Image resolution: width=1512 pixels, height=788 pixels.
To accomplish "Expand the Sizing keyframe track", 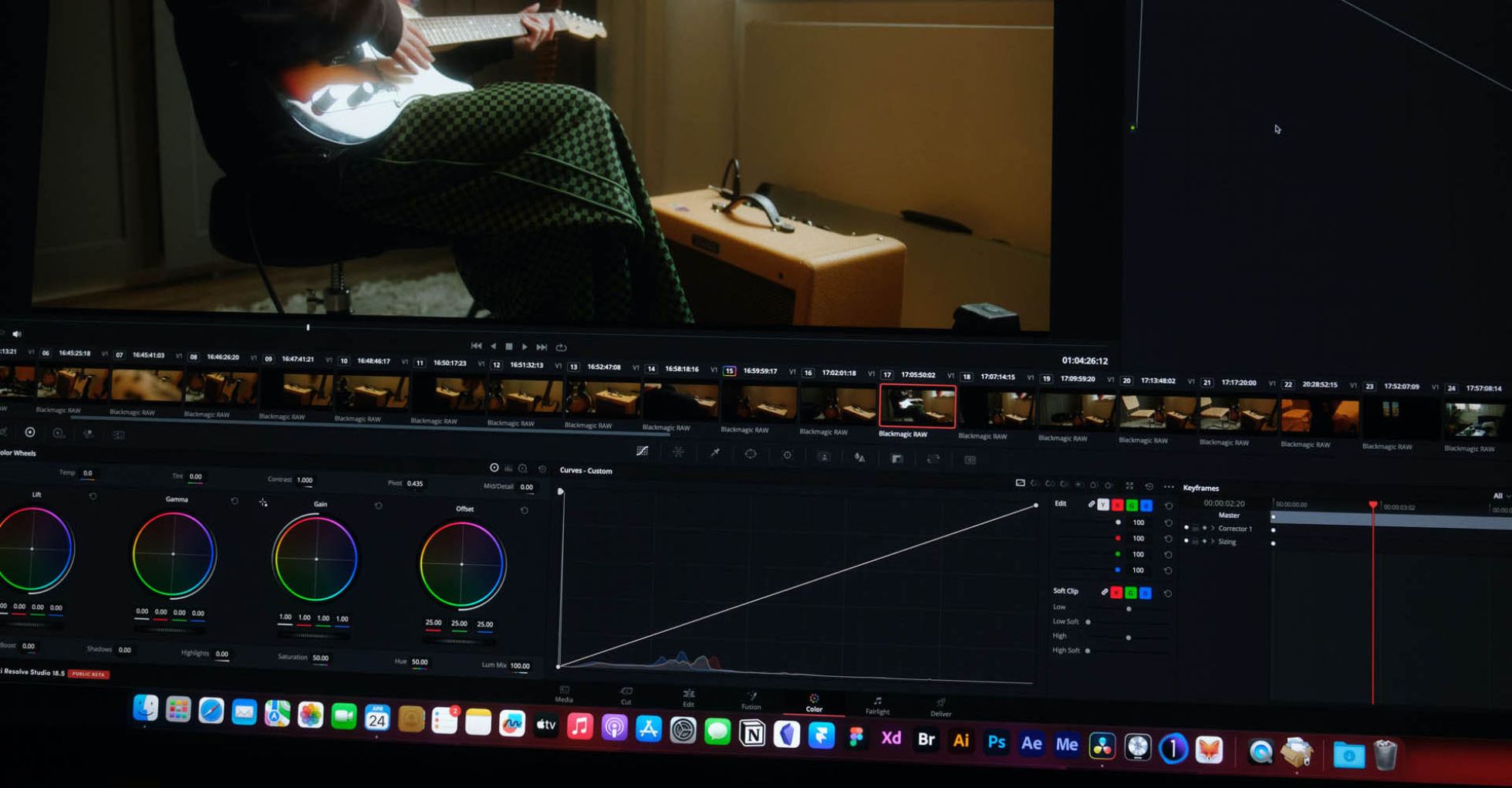I will click(x=1213, y=542).
